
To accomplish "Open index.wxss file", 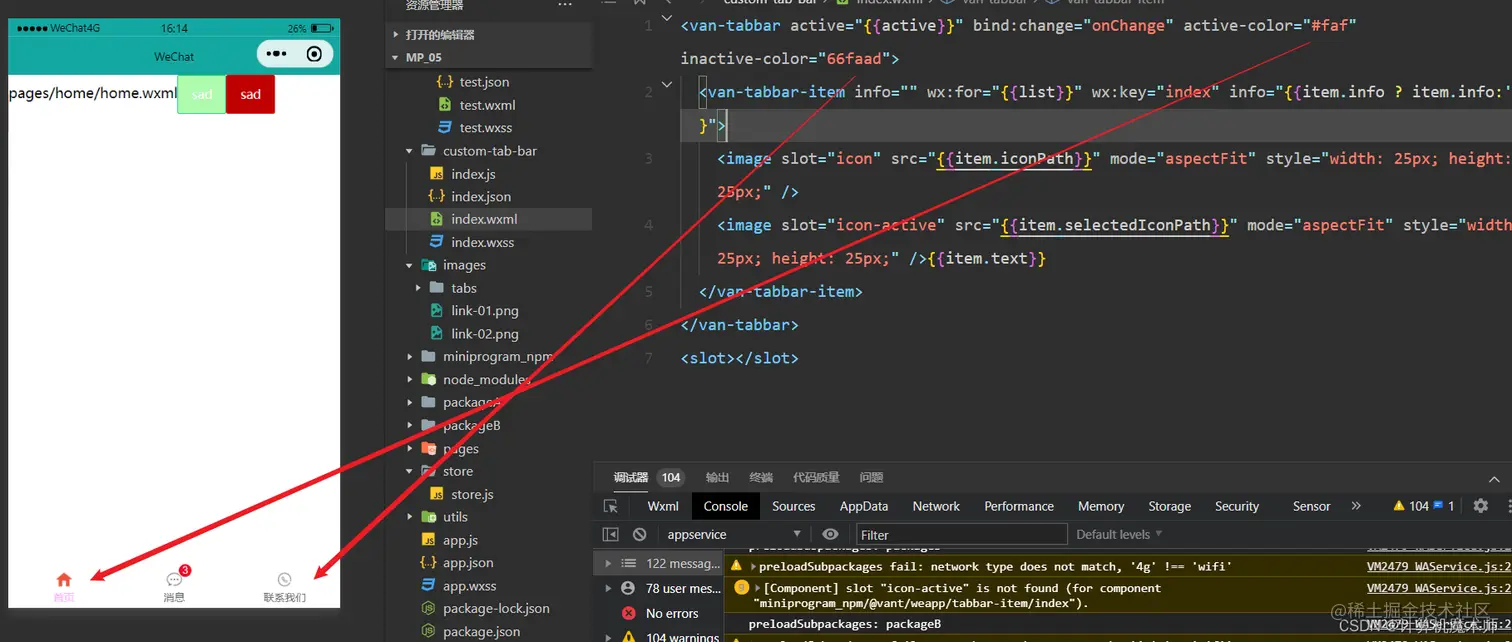I will tap(483, 242).
